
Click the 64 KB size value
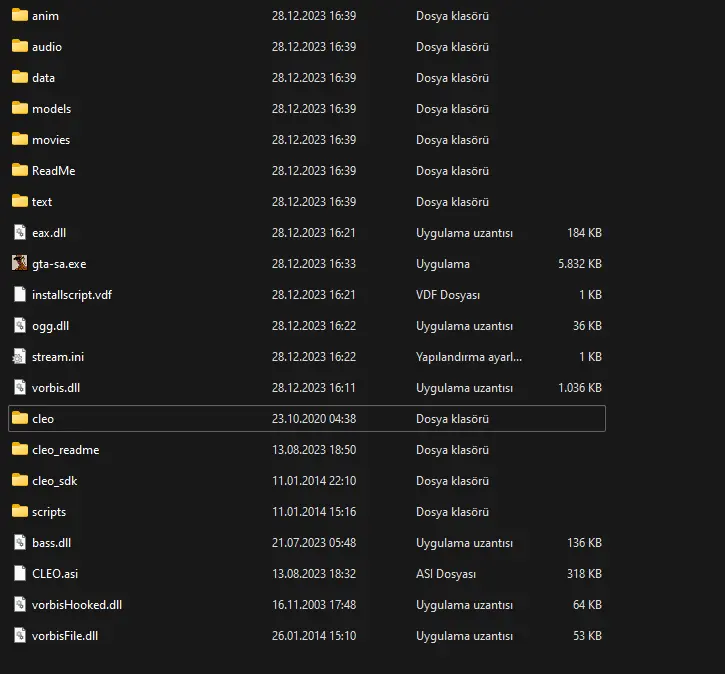587,605
